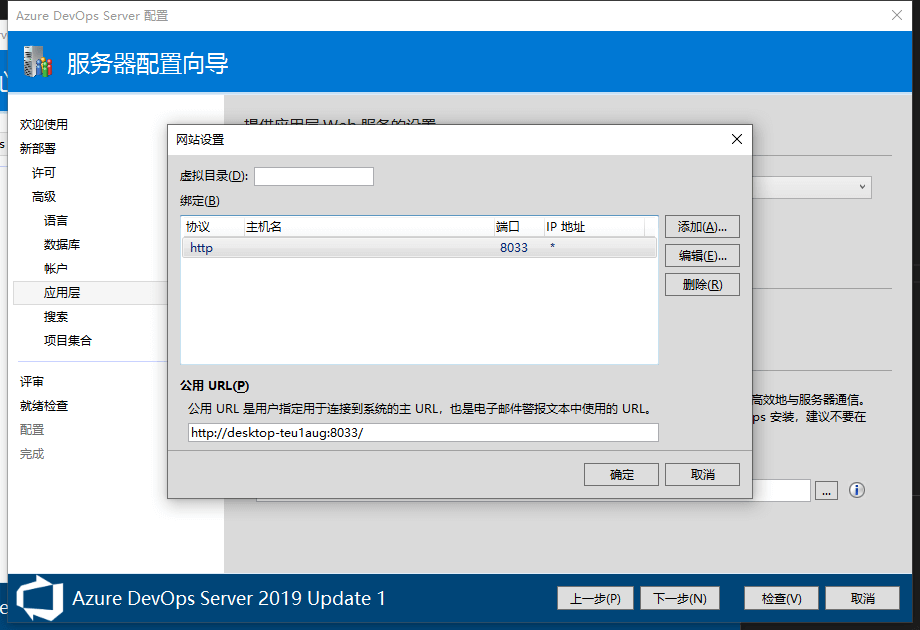
Task: Confirm website settings with 确定
Action: [x=621, y=474]
